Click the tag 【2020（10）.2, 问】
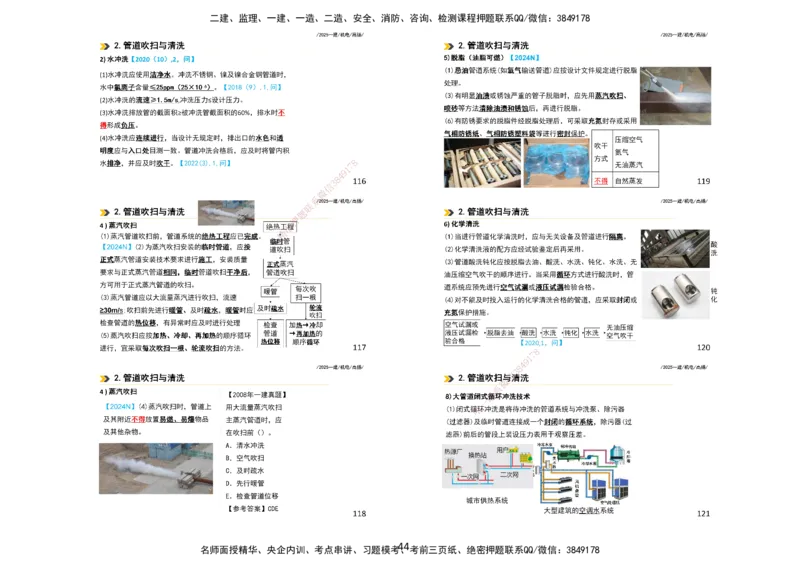Screen dimensions: 800x566 163,59
